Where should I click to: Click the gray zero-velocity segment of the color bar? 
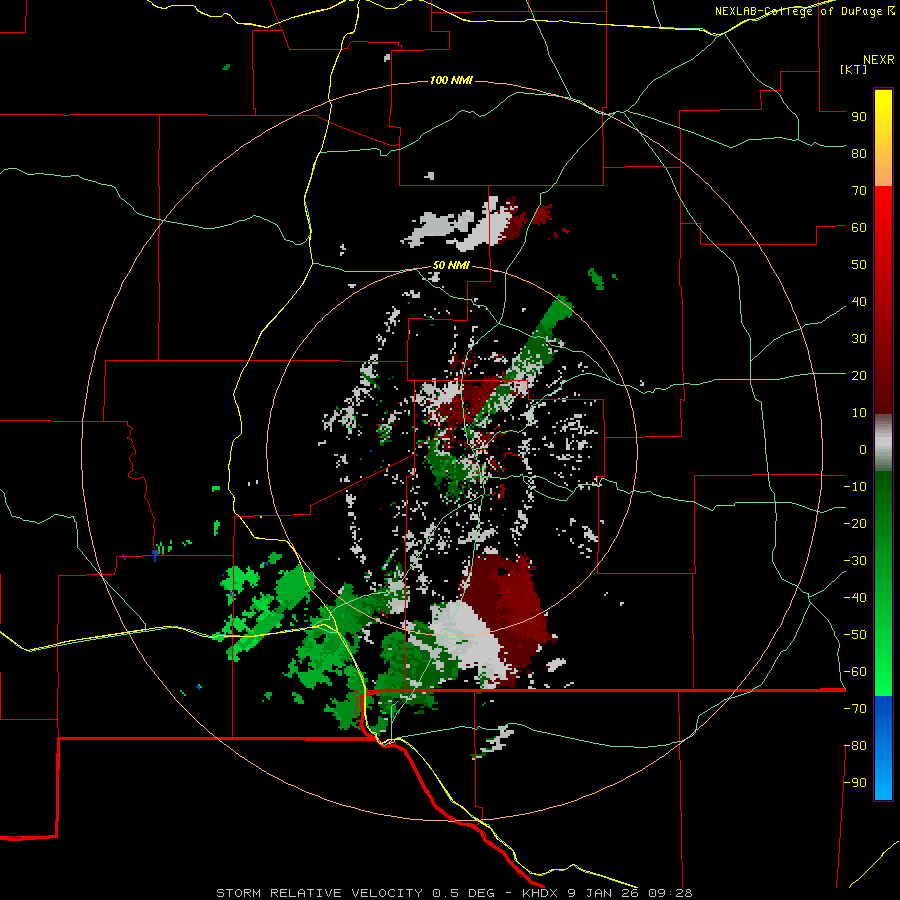pos(883,443)
